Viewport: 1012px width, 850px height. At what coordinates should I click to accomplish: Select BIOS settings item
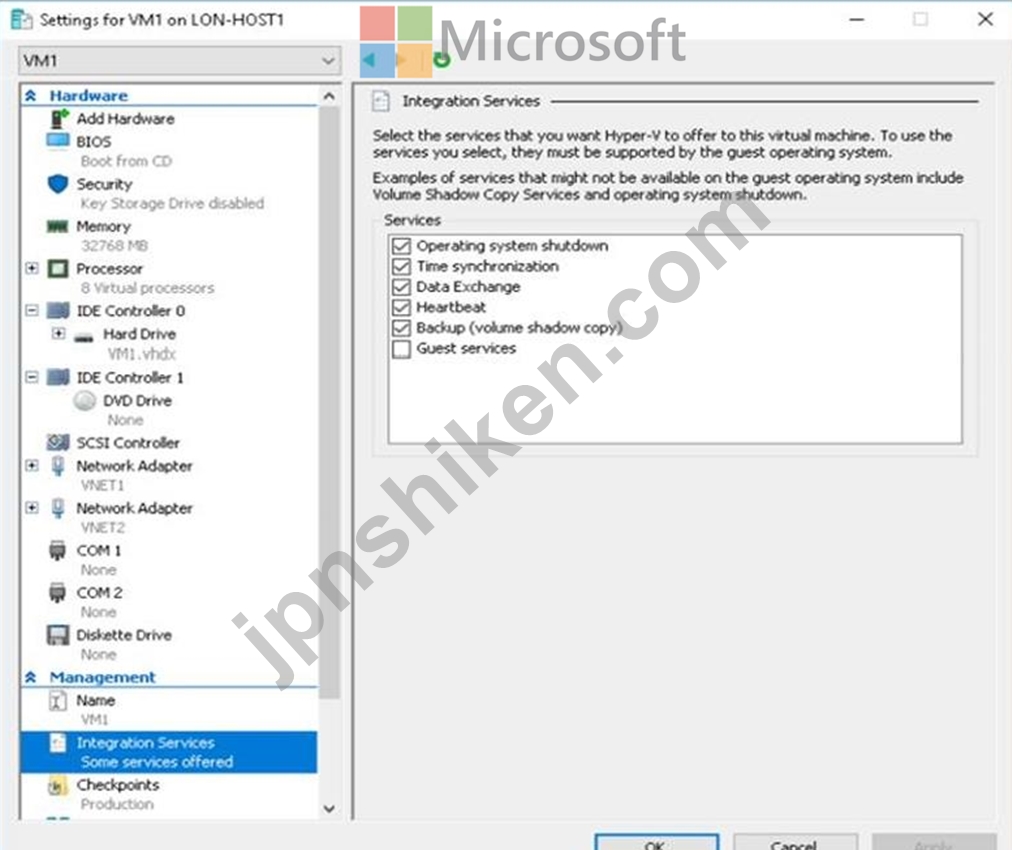[94, 141]
